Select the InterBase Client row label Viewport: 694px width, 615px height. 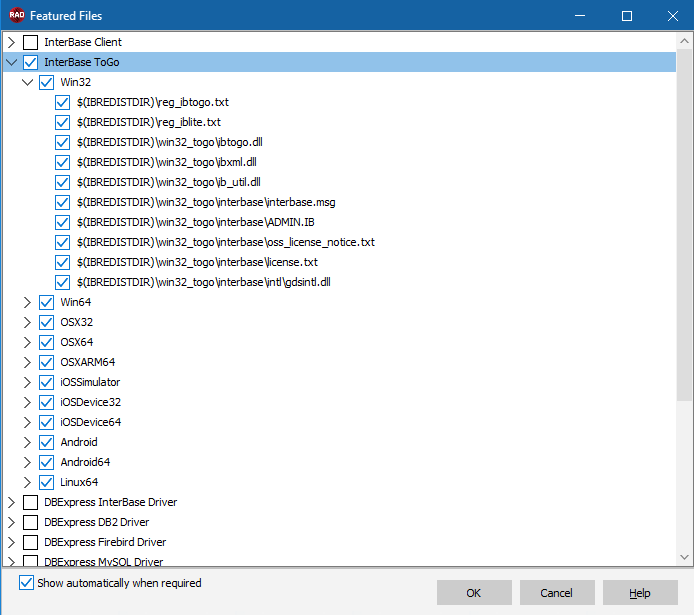pos(83,42)
